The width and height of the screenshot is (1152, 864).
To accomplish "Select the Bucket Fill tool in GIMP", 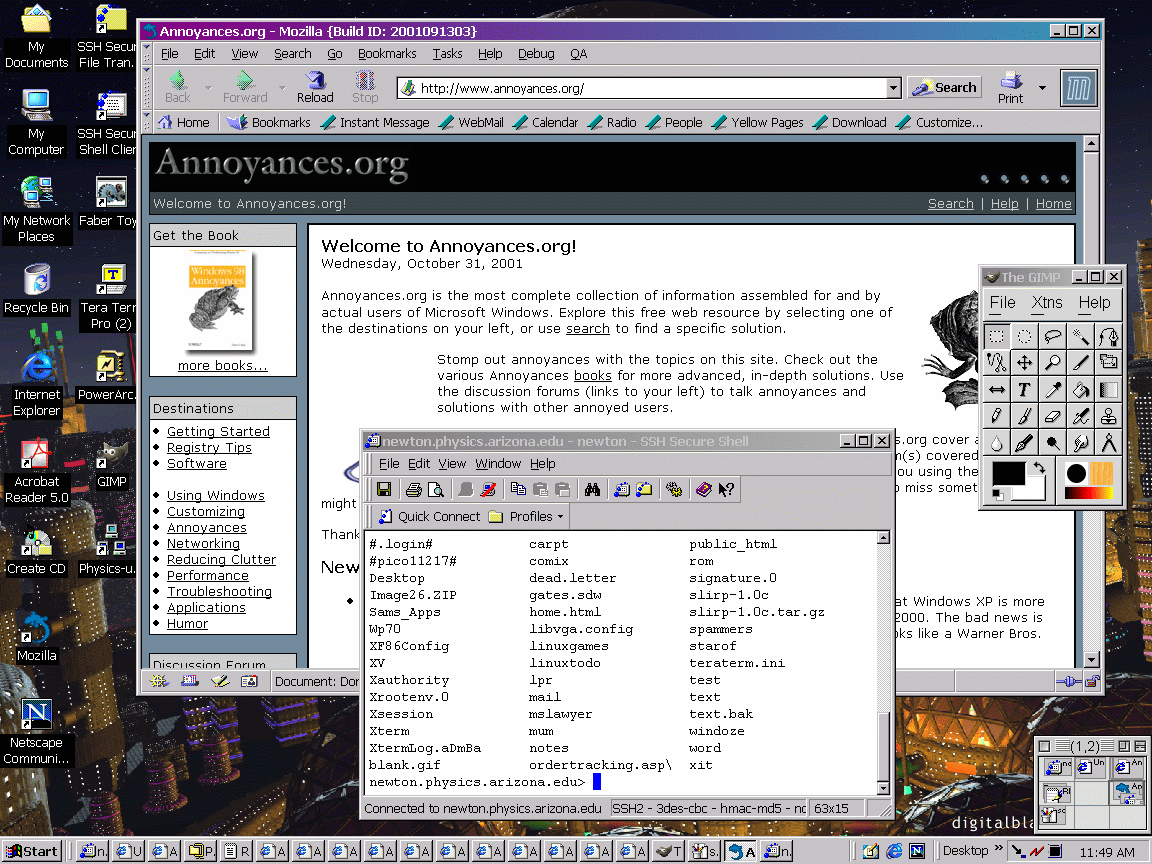I will coord(1080,389).
